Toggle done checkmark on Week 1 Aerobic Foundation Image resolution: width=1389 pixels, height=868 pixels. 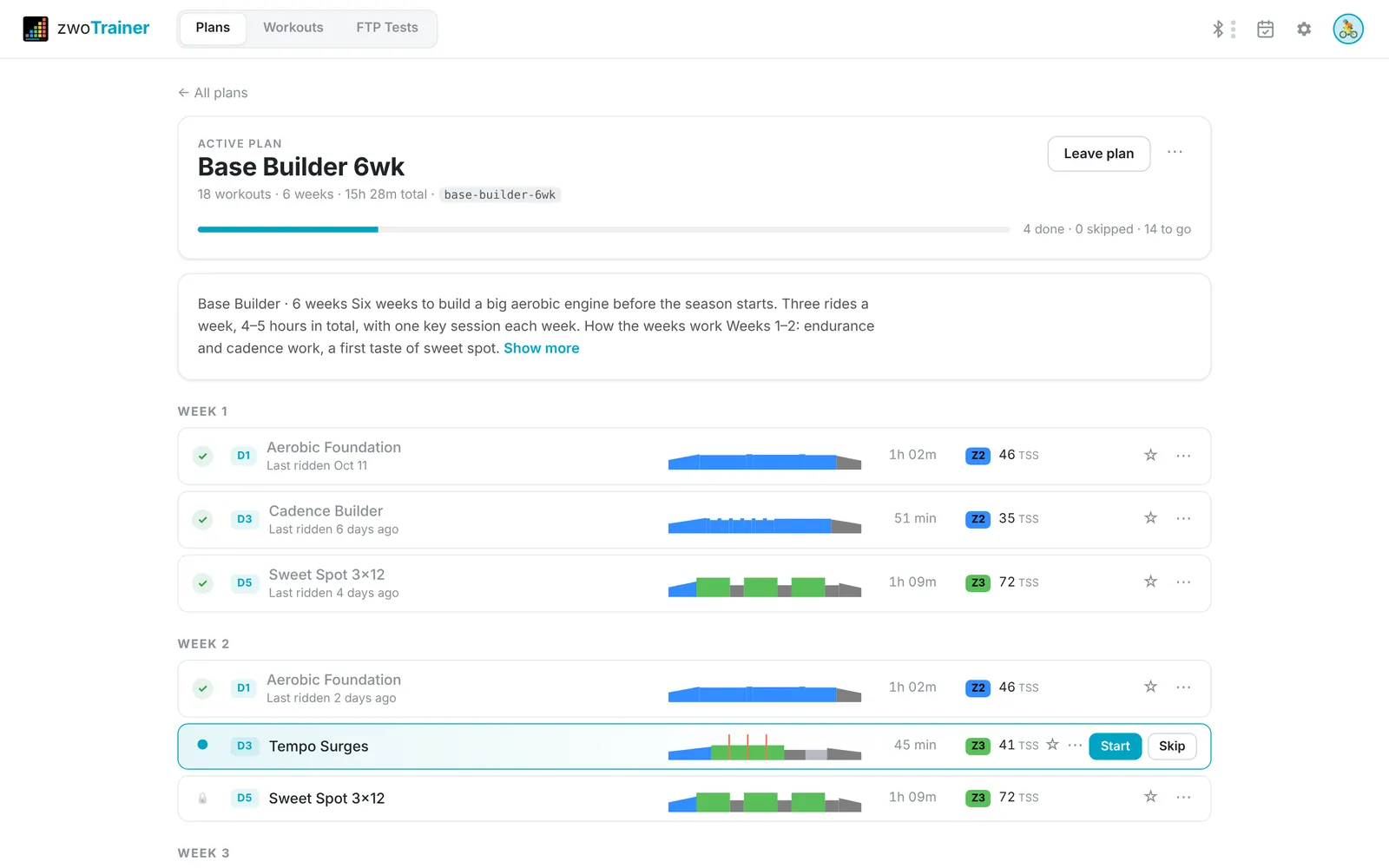[x=202, y=456]
